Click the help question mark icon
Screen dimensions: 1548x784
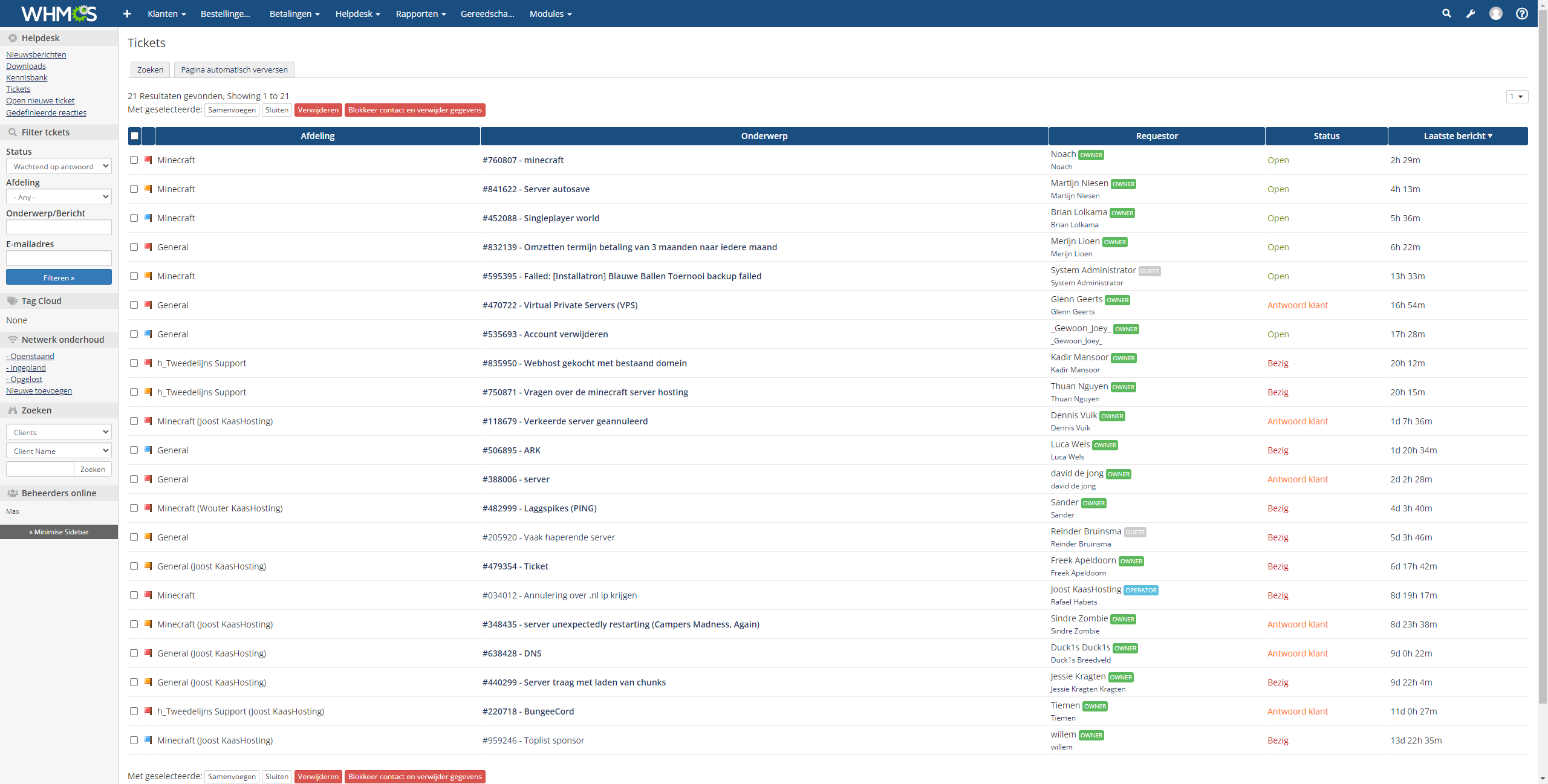click(x=1522, y=13)
